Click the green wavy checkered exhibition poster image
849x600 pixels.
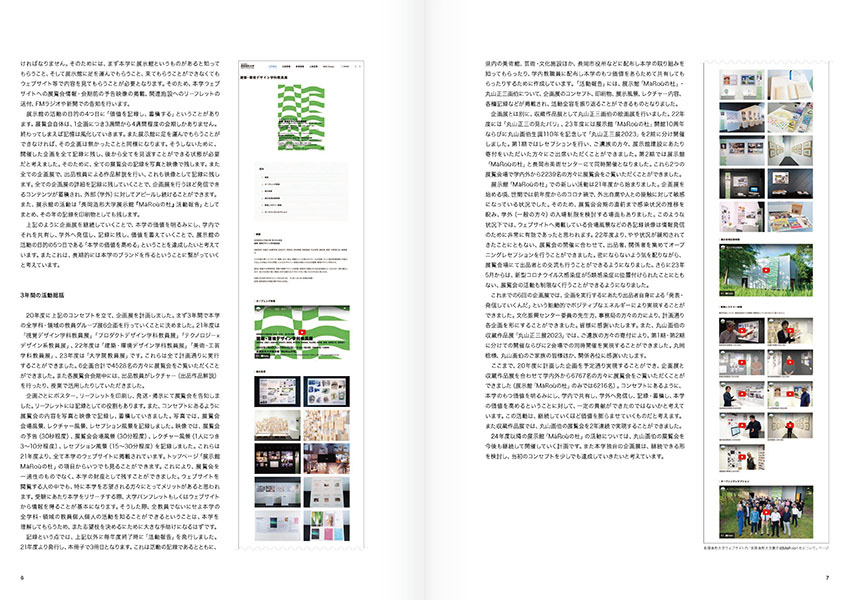point(301,117)
